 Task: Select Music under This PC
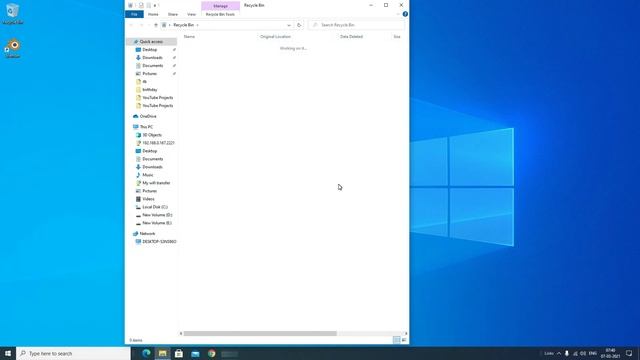coord(148,175)
